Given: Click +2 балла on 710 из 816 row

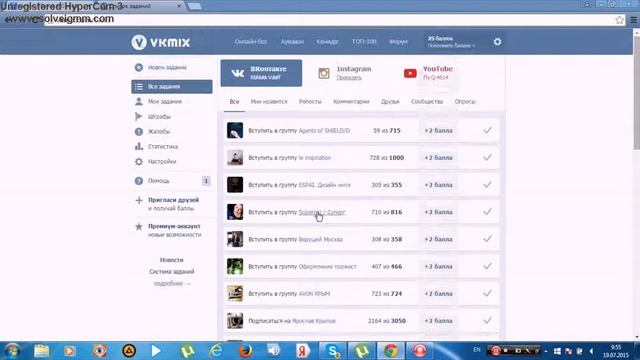Looking at the screenshot, I should [438, 212].
